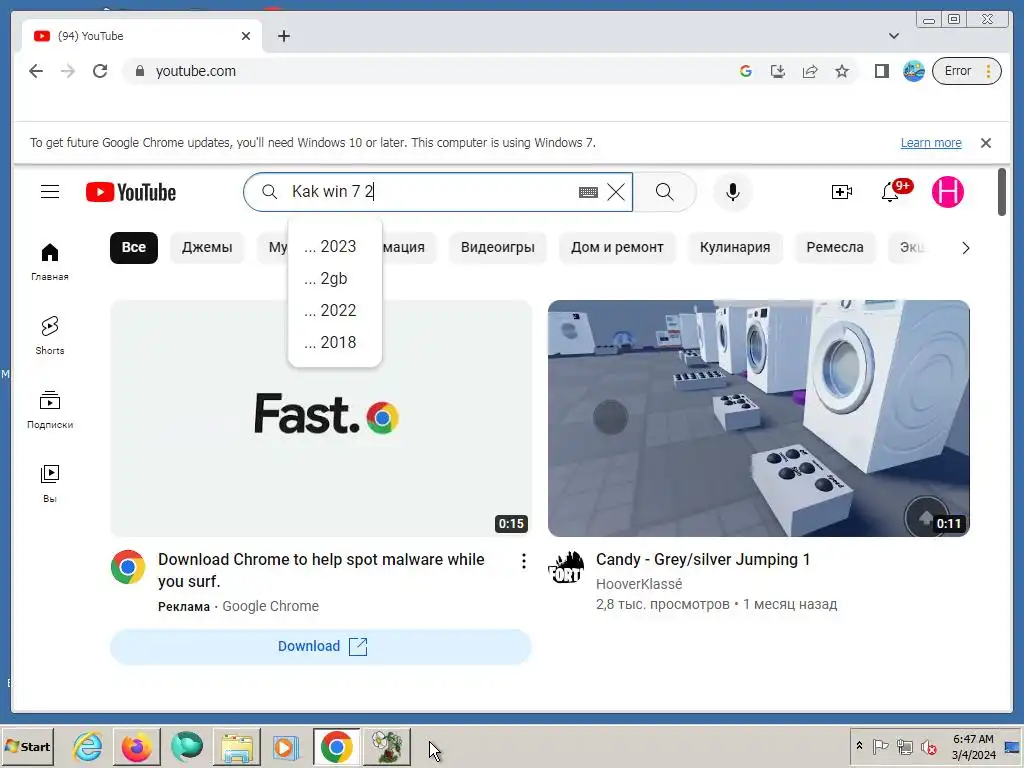Show hidden system tray icons
Screen dimensions: 1024x768
[859, 746]
